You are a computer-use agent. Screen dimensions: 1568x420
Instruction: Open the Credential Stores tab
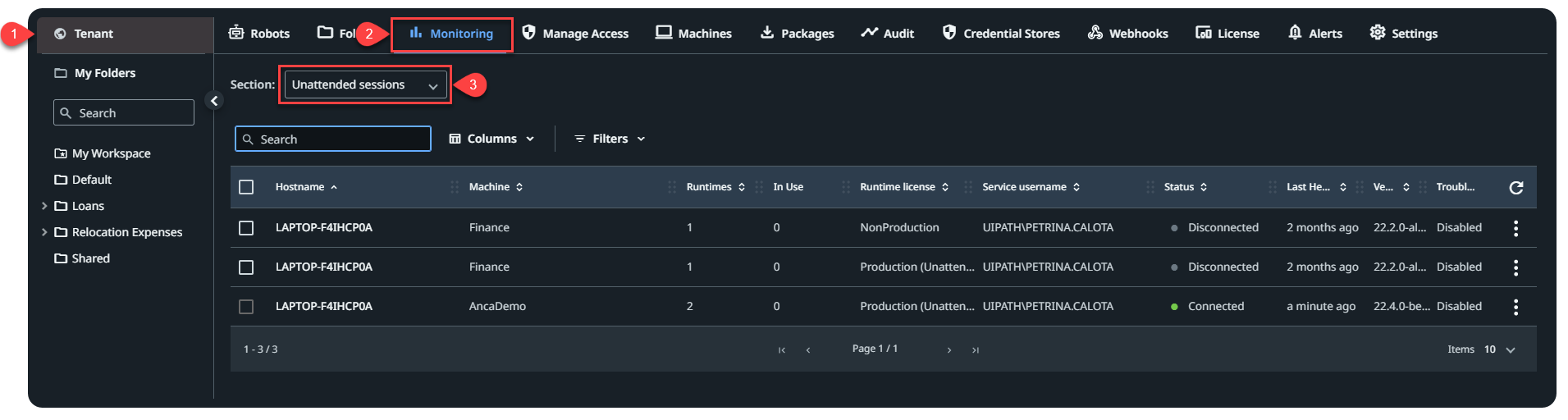pyautogui.click(x=1001, y=34)
